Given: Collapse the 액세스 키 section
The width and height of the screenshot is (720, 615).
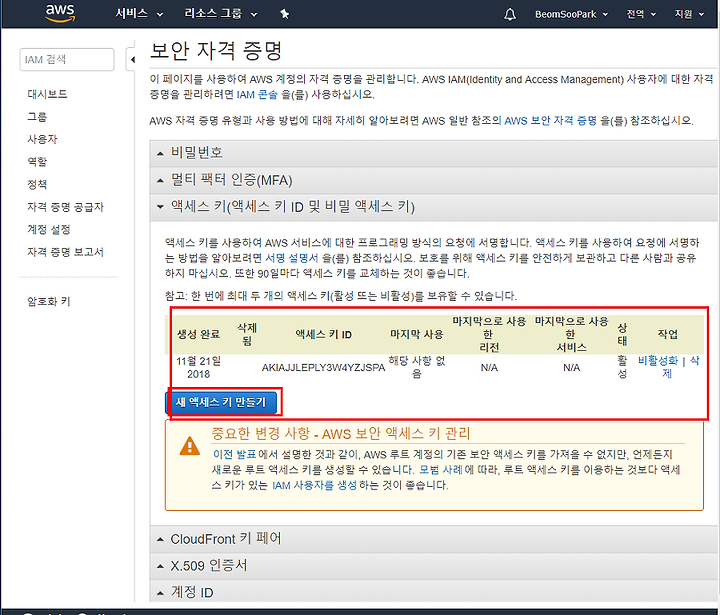Looking at the screenshot, I should pyautogui.click(x=433, y=207).
